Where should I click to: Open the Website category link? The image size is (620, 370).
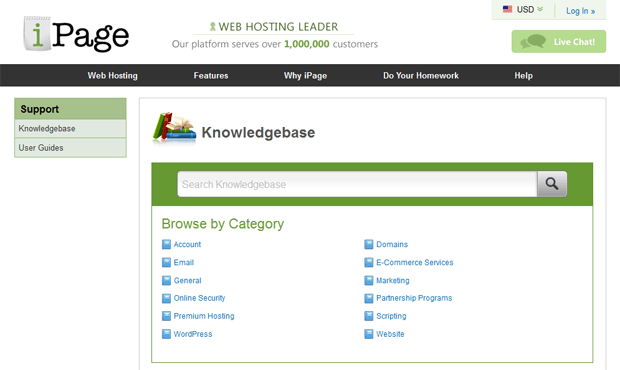point(390,334)
